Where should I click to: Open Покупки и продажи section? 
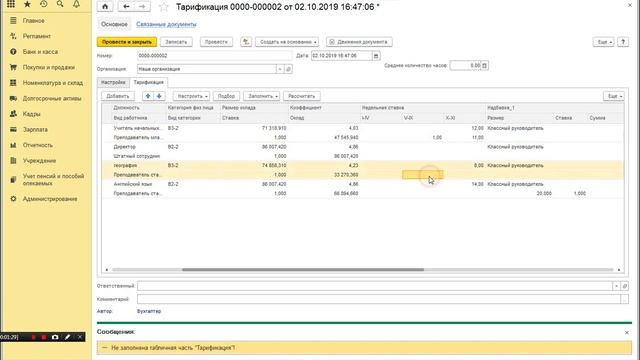pos(48,67)
